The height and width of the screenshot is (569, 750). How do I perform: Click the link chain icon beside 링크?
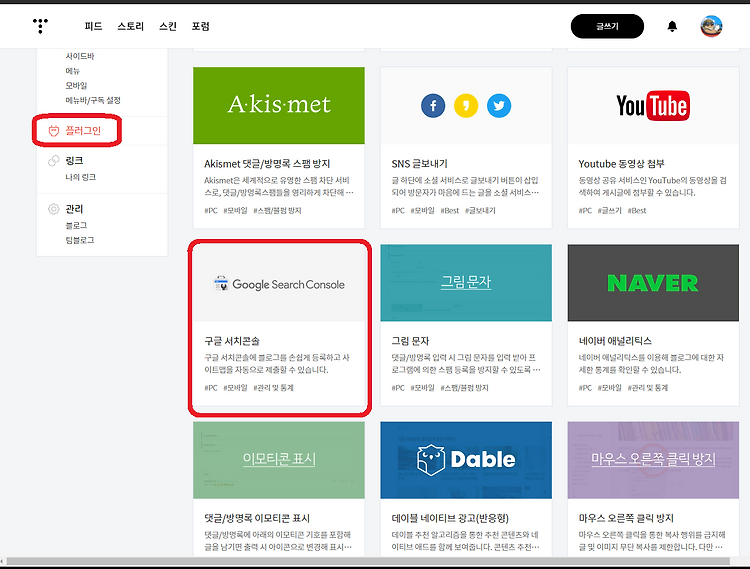[54, 161]
